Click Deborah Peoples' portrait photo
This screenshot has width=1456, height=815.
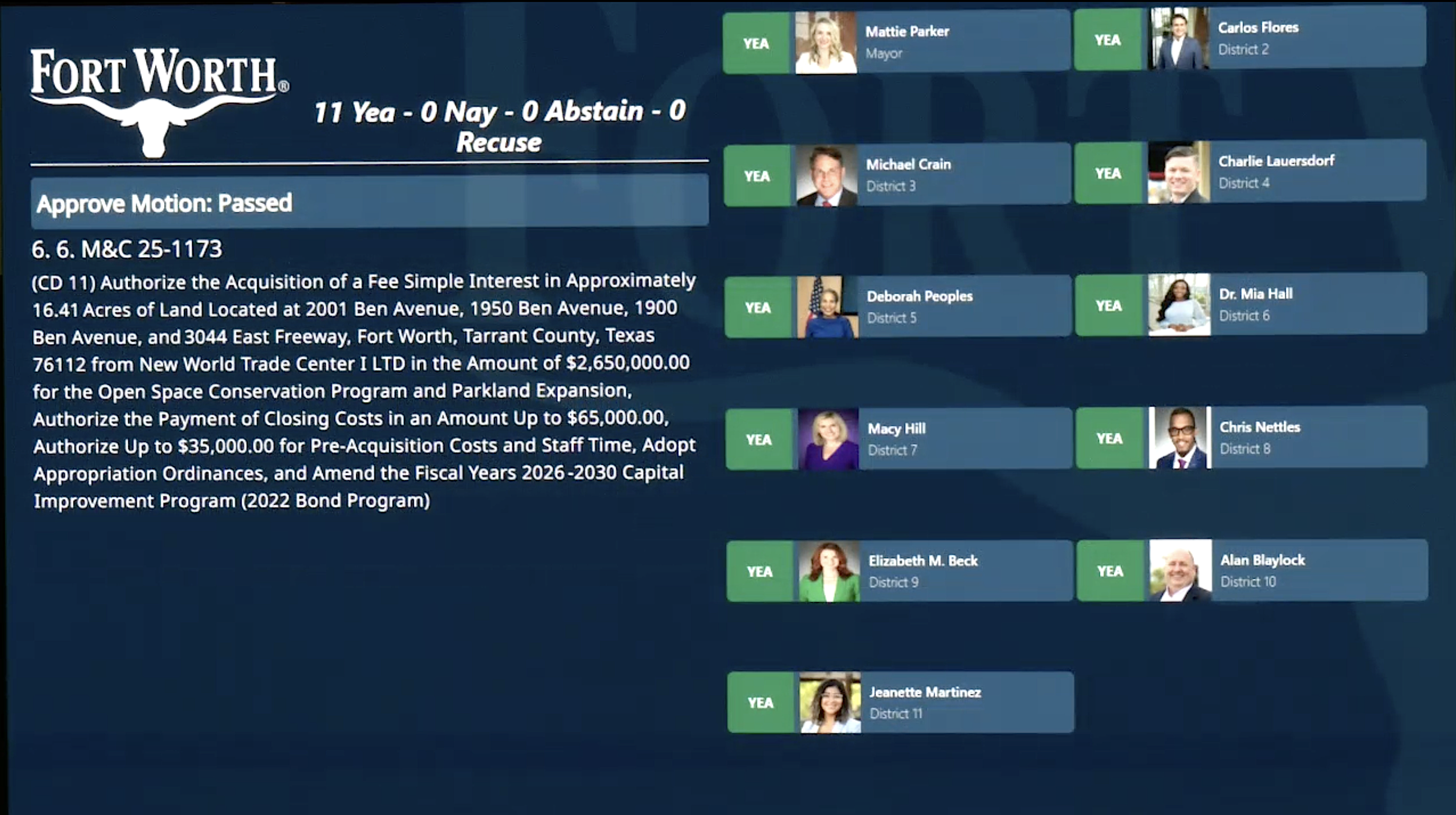coord(827,307)
